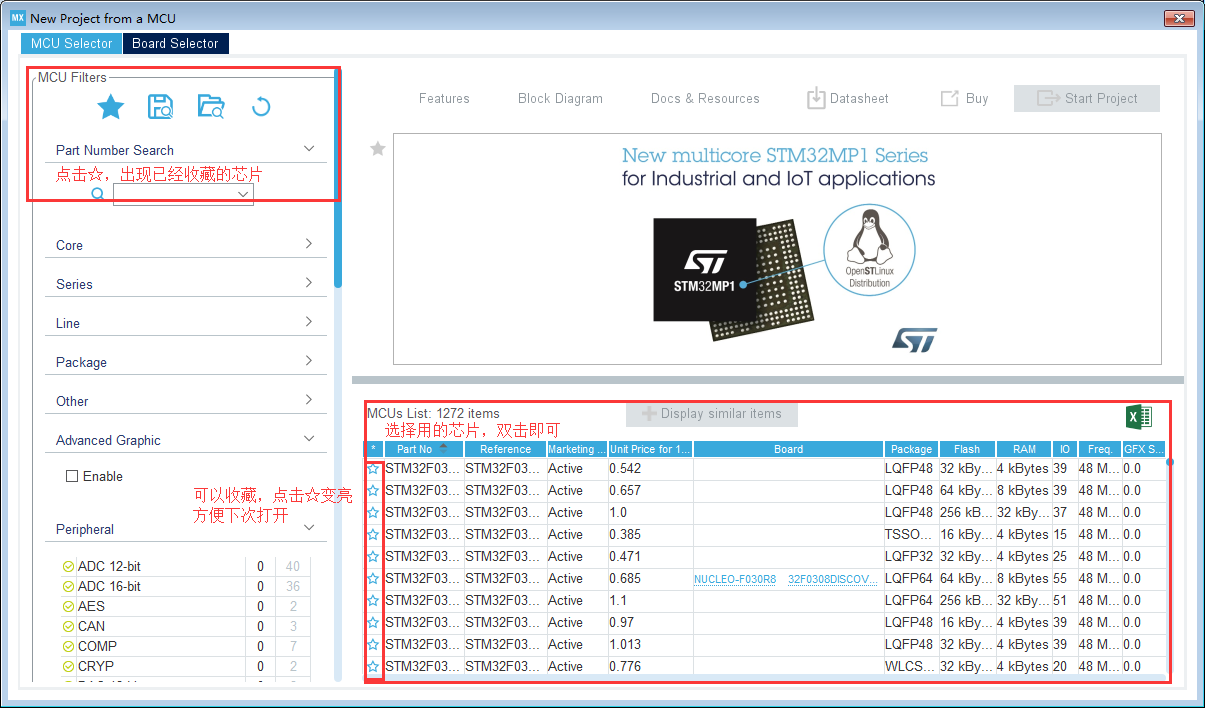Switch to the Board Selector tab

175,43
